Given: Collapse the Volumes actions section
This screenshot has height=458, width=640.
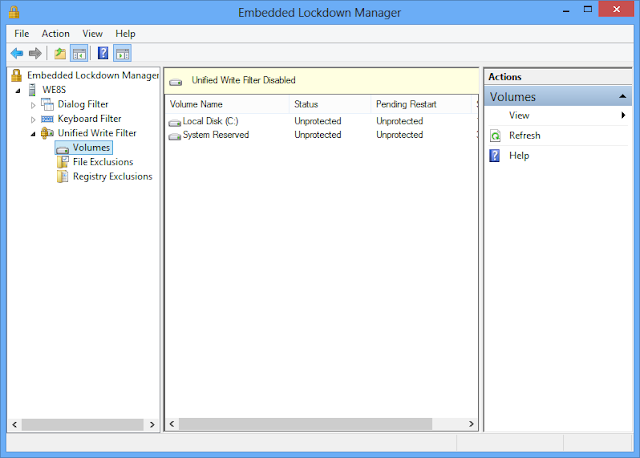Looking at the screenshot, I should pyautogui.click(x=622, y=96).
